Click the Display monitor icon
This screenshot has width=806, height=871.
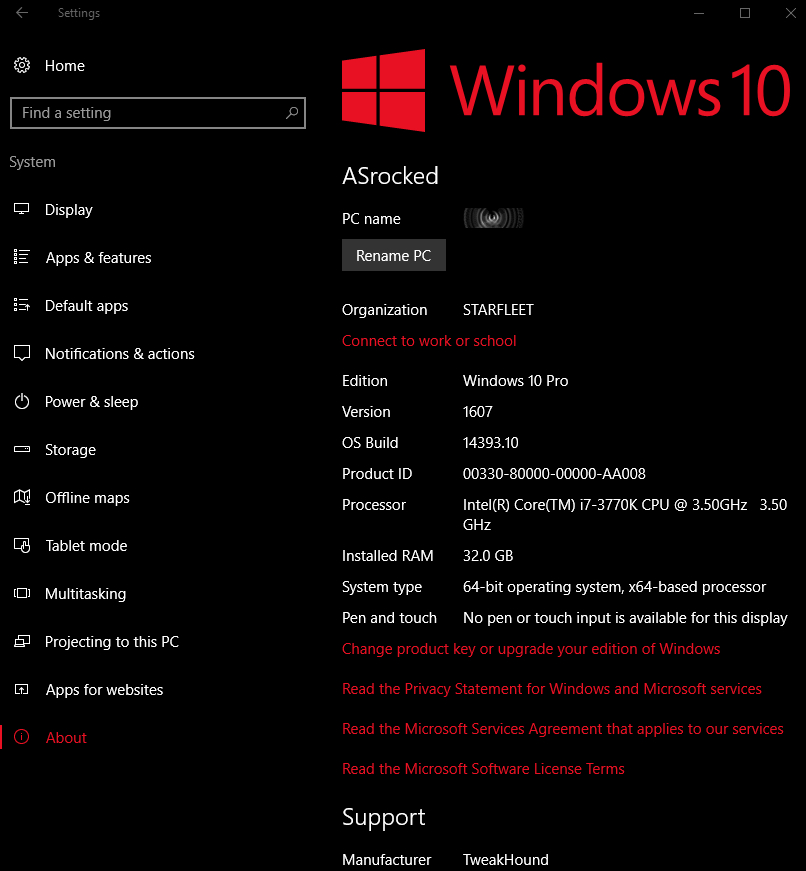click(22, 209)
